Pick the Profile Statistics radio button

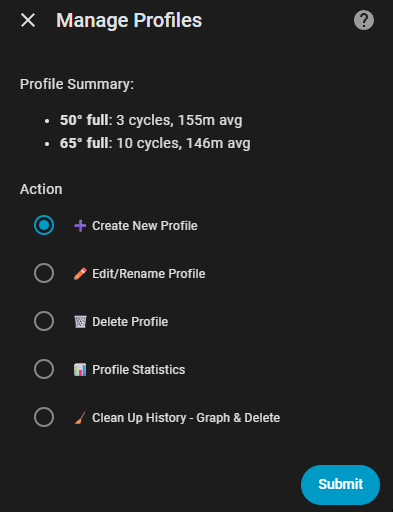44,369
